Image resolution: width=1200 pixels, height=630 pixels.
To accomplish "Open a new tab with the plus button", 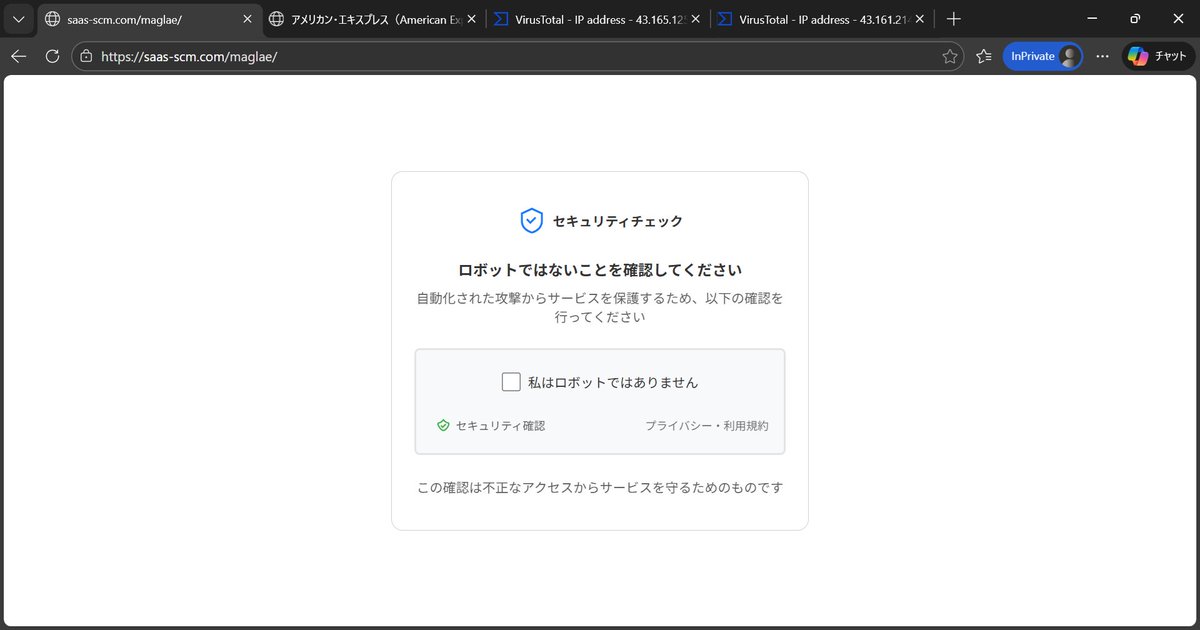I will coord(954,18).
